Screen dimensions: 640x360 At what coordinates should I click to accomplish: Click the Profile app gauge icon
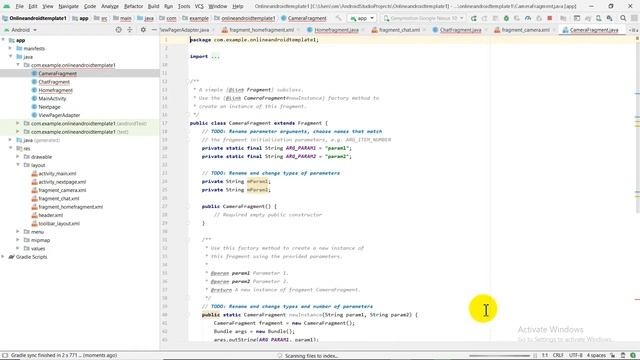pos(528,18)
